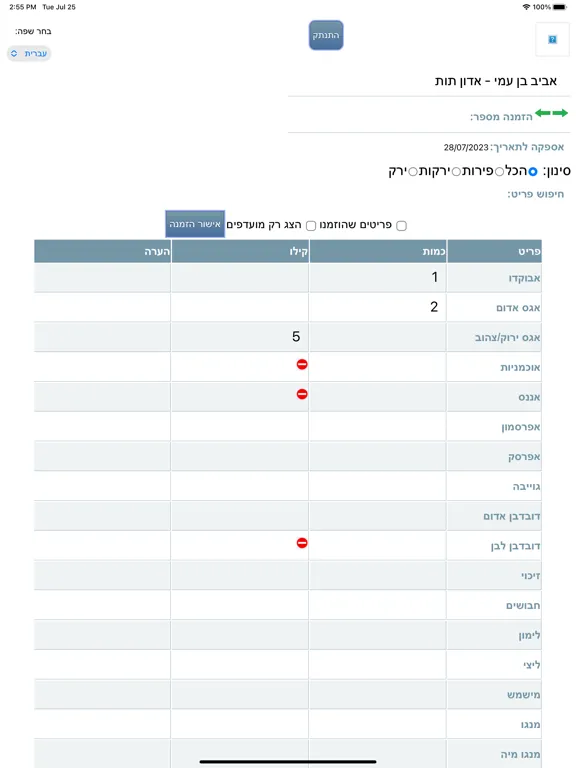This screenshot has width=576, height=768.
Task: Click the דובדבן אדום item name
Action: click(x=512, y=517)
